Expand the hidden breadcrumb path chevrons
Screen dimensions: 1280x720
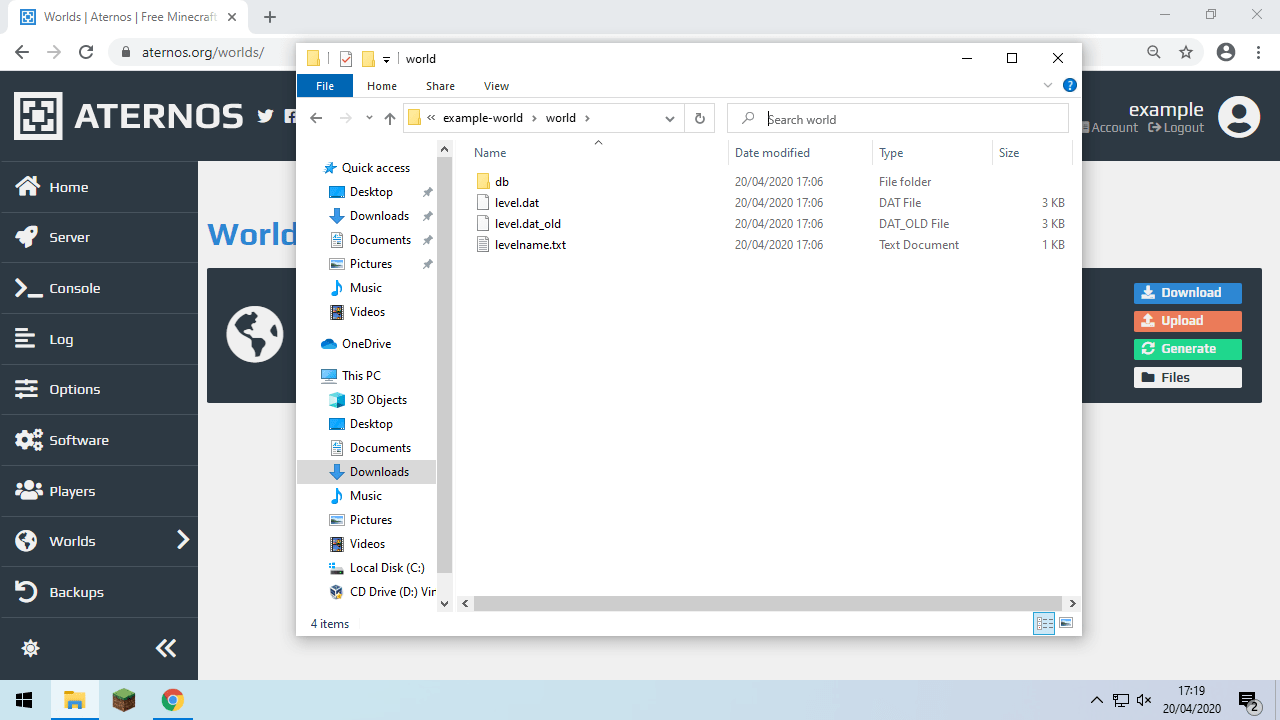tap(431, 118)
